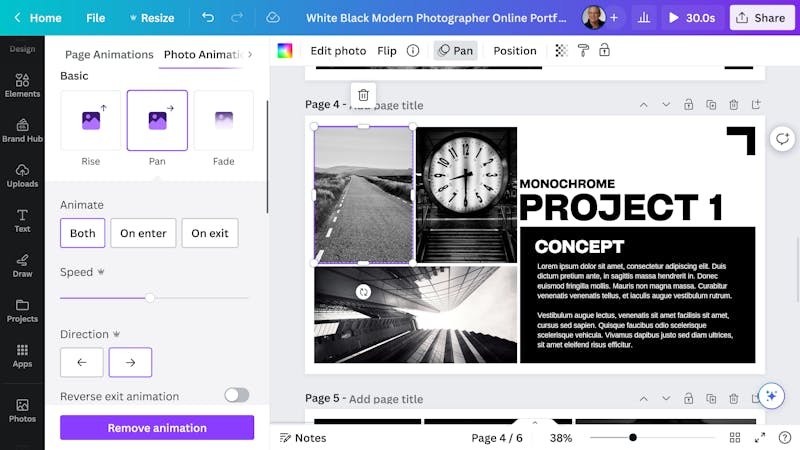800x450 pixels.
Task: Open the Magic assistant sparkle button
Action: (x=771, y=396)
